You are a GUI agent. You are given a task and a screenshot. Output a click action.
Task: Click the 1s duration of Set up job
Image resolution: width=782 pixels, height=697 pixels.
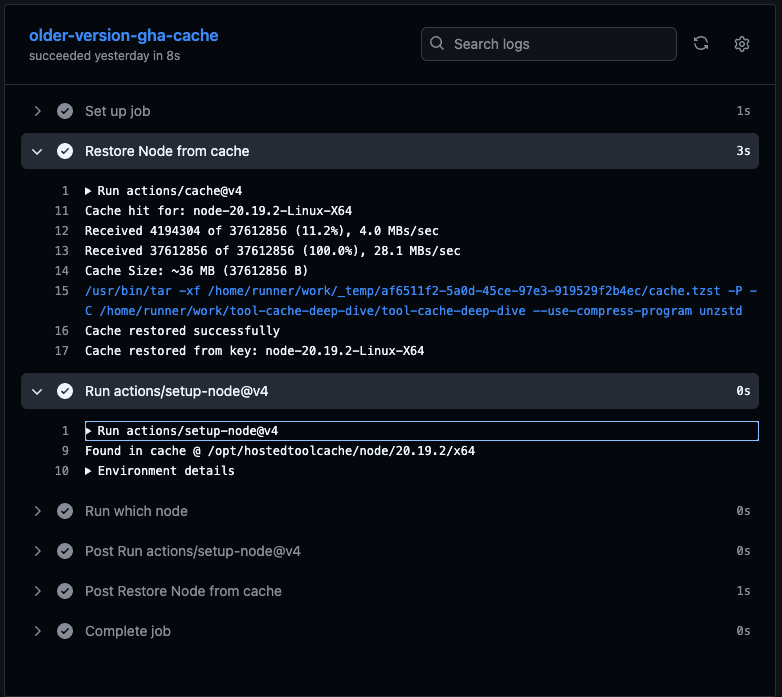pyautogui.click(x=743, y=111)
